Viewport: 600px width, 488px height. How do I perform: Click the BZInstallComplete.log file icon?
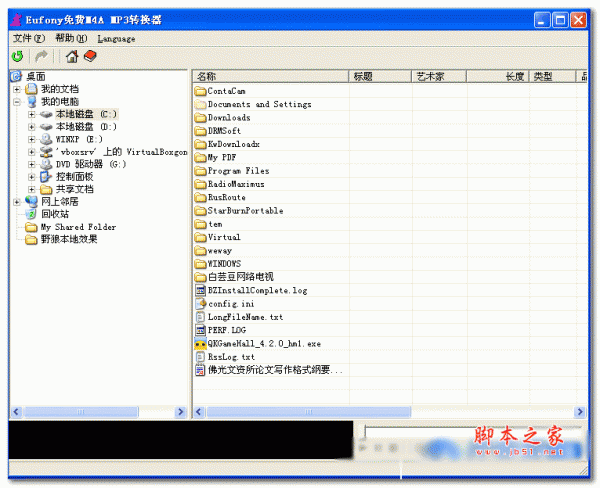tap(200, 290)
